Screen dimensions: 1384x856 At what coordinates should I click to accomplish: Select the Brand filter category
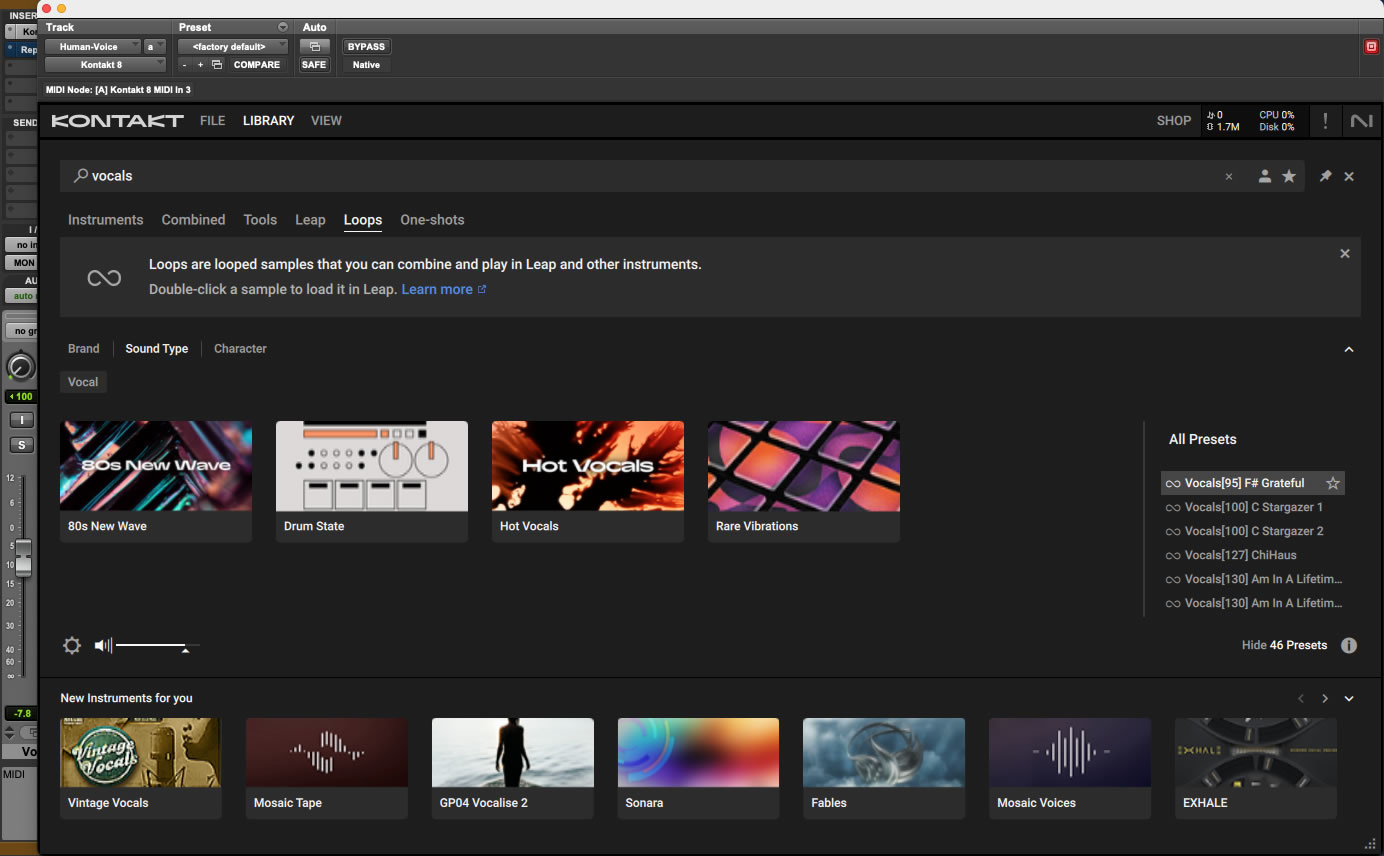tap(84, 349)
